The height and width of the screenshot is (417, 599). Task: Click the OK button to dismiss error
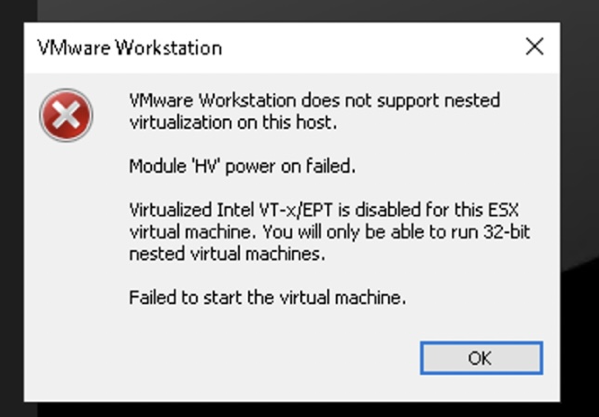tap(481, 358)
